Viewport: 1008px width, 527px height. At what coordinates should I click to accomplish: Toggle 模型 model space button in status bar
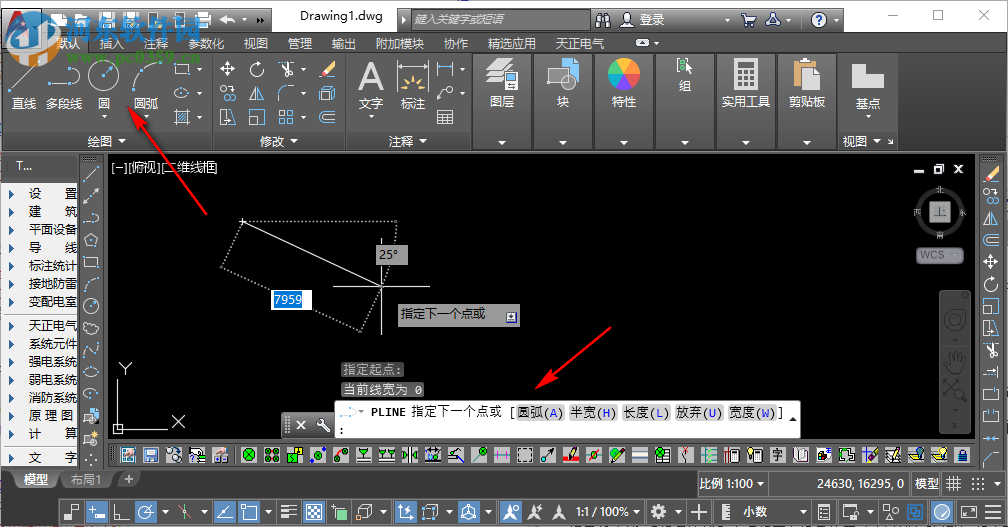click(926, 483)
